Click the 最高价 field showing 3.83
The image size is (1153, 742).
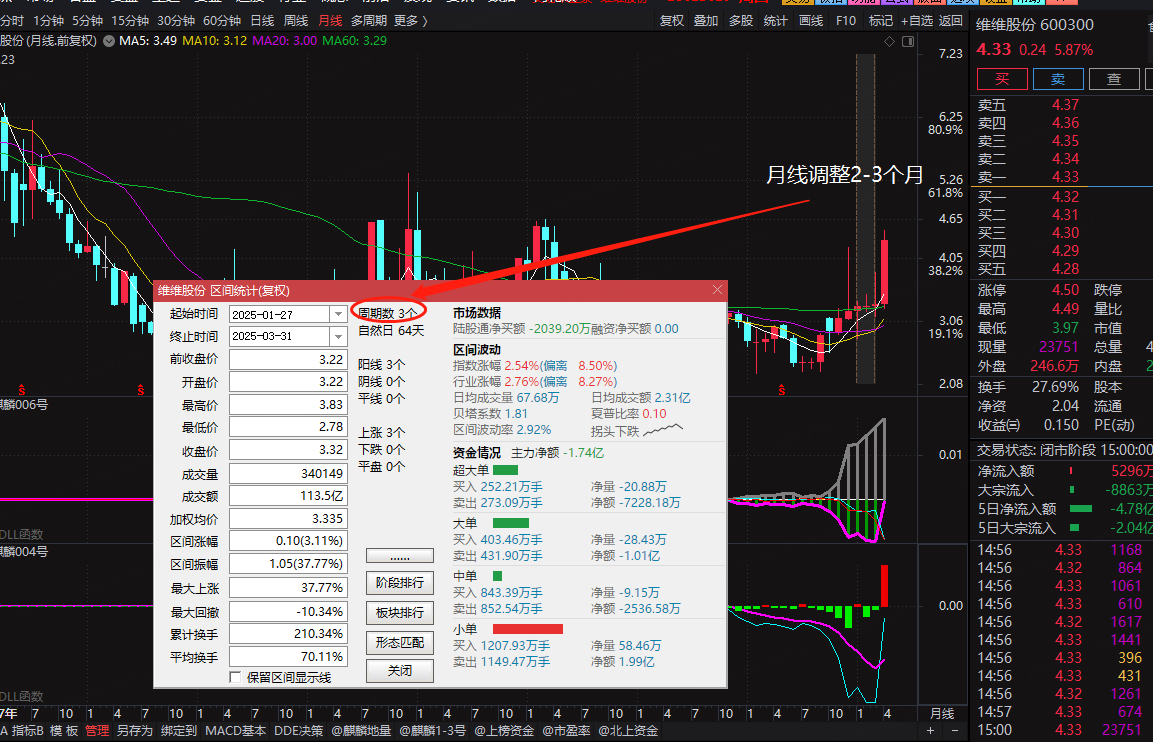pyautogui.click(x=288, y=404)
